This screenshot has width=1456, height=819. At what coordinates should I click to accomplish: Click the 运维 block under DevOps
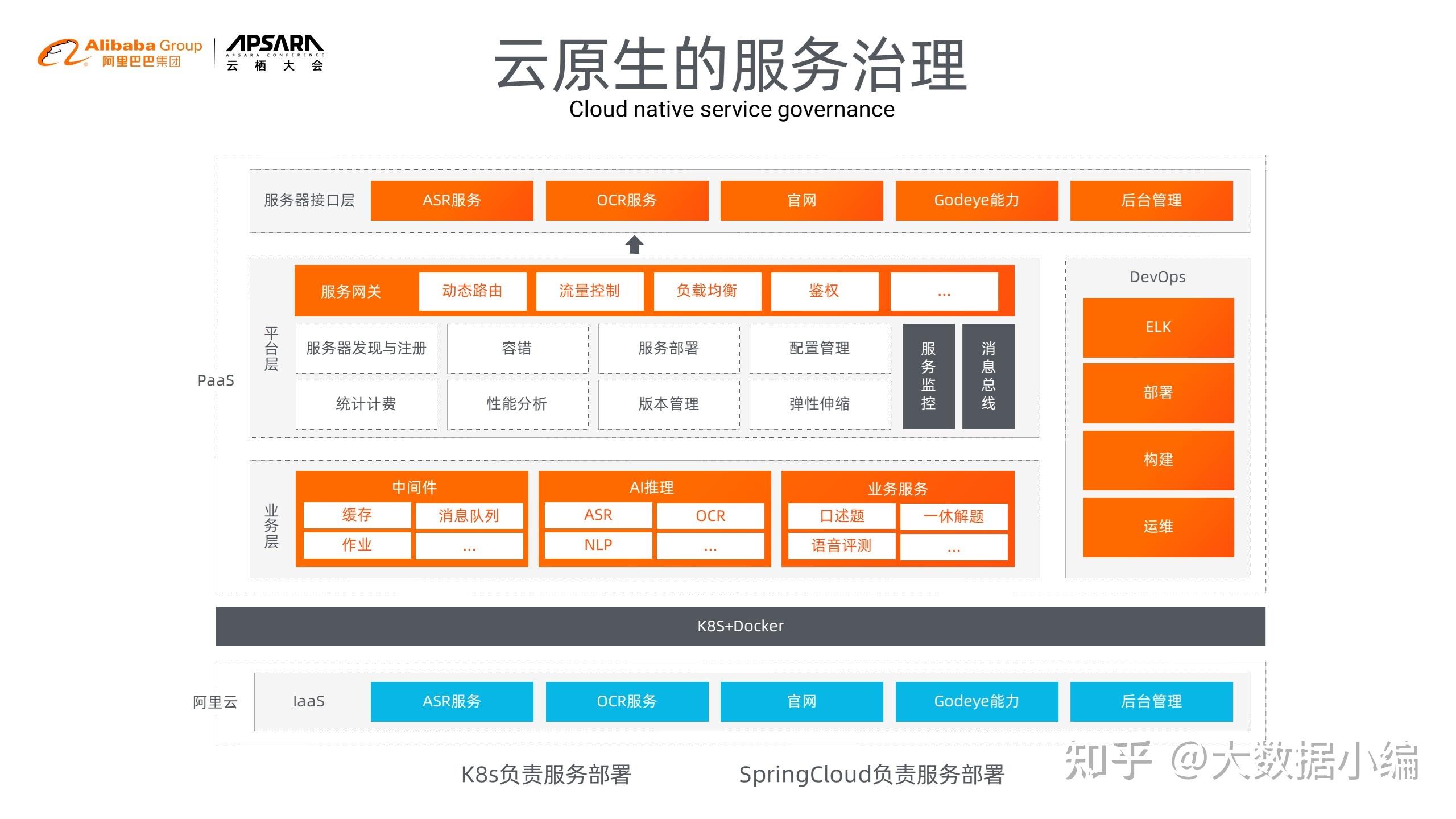click(x=1158, y=527)
